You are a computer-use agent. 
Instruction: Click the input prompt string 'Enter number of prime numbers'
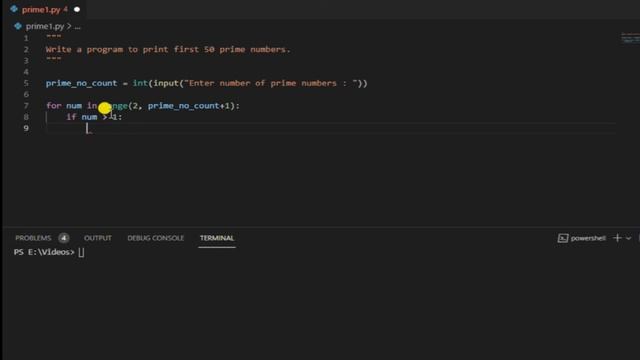[263, 83]
